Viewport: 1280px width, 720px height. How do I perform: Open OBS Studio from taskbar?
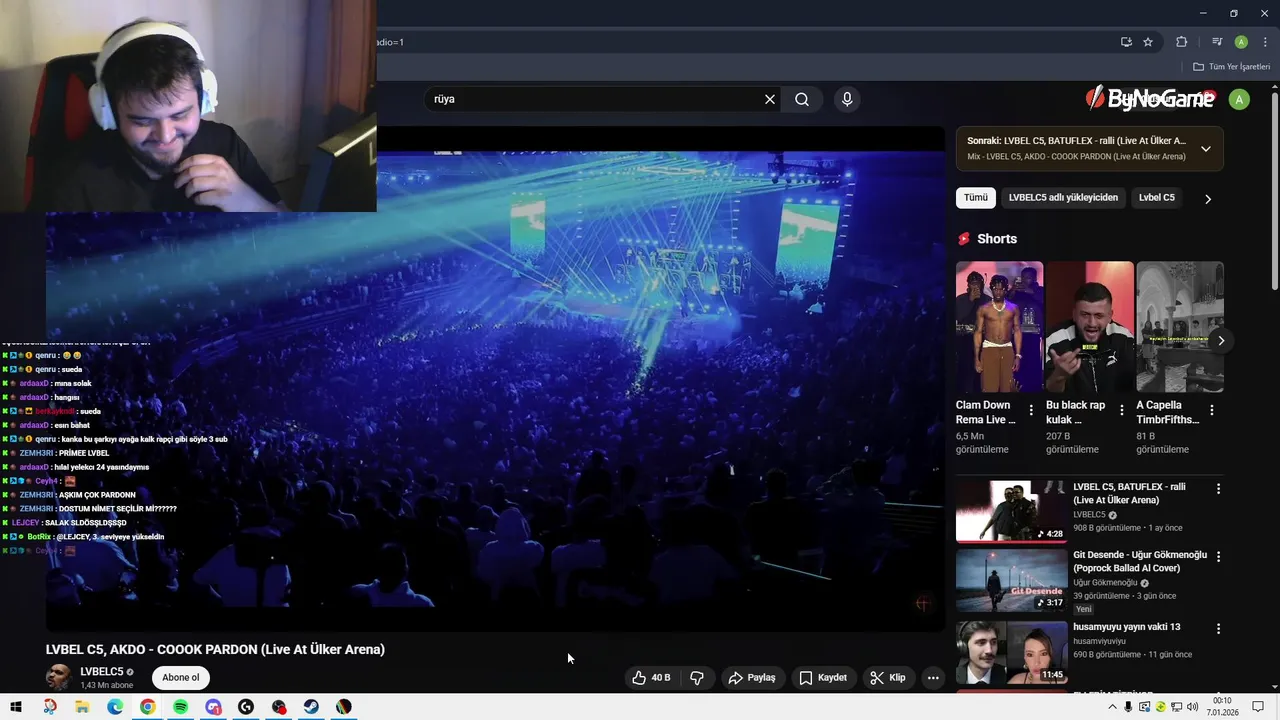coord(278,707)
